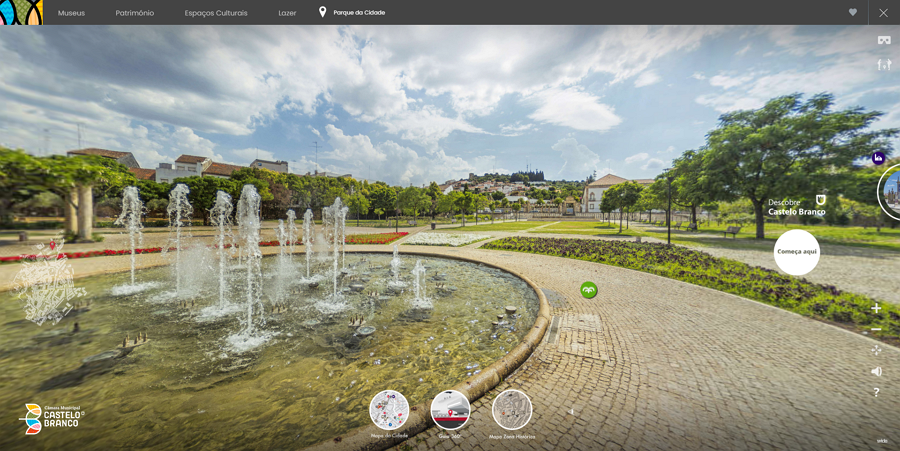Toggle the gyroscope view icon

[x=884, y=65]
